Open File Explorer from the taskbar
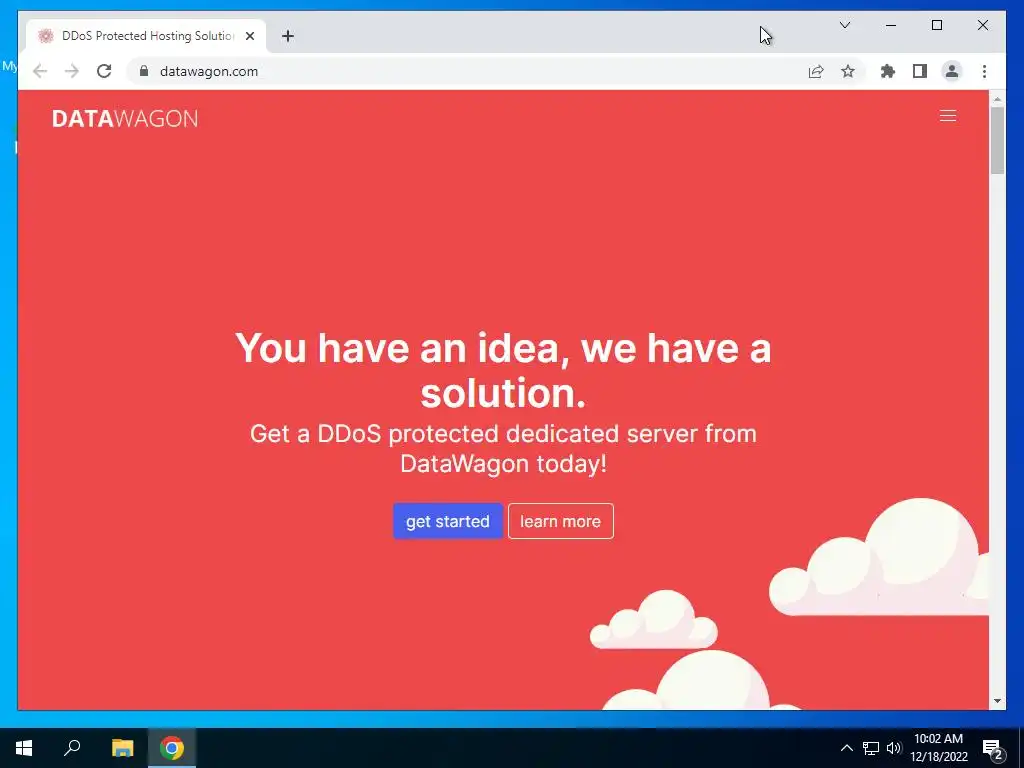The width and height of the screenshot is (1024, 768). [x=122, y=748]
